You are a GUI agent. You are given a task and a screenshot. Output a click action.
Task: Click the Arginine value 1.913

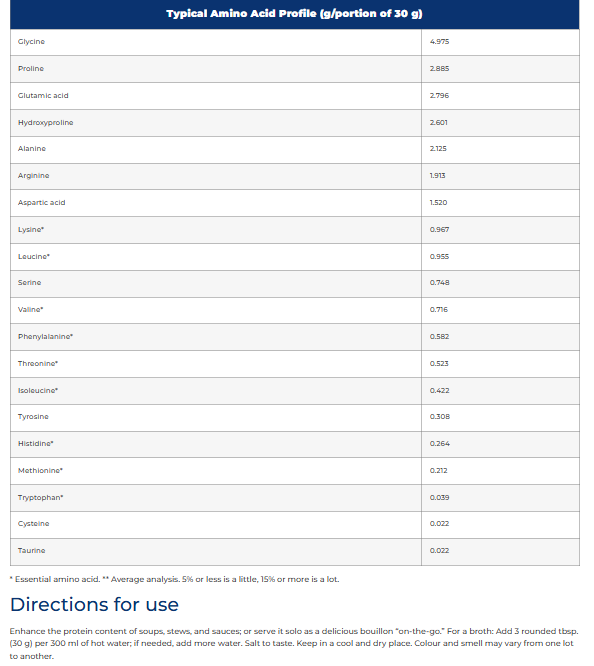[438, 176]
